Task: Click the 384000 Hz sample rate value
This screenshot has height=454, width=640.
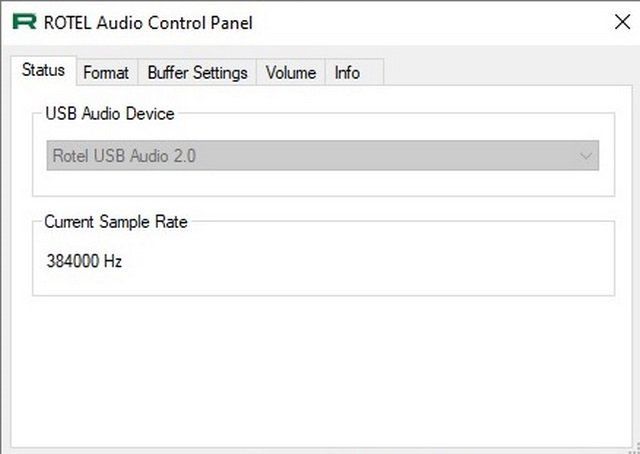Action: [84, 261]
